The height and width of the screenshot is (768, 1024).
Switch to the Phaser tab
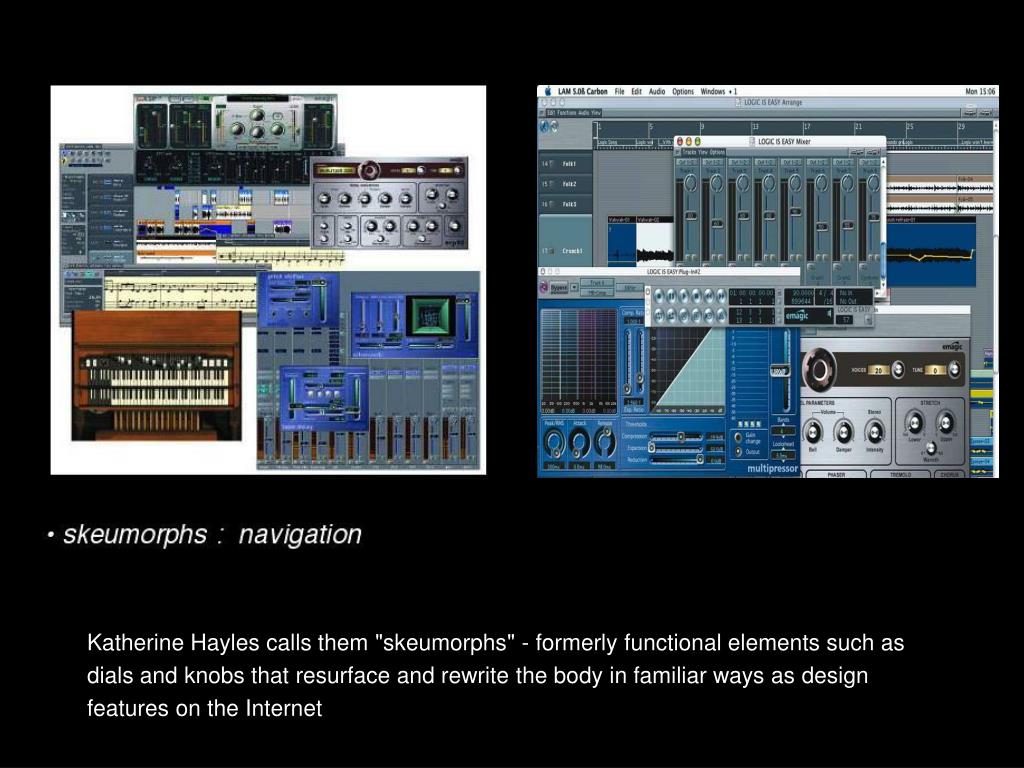(837, 474)
